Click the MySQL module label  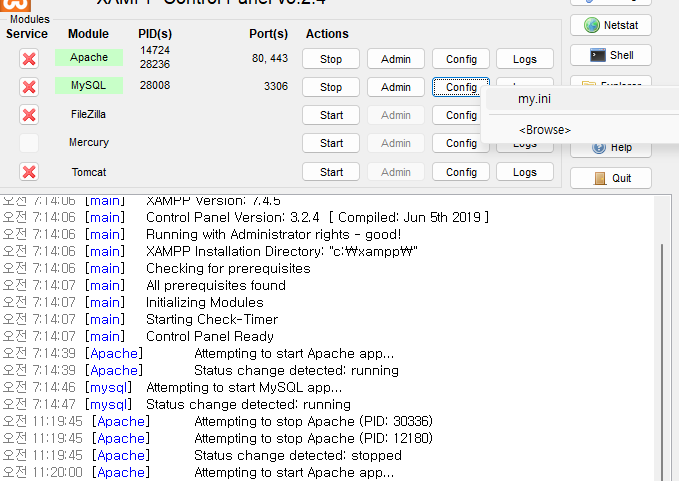coord(89,85)
